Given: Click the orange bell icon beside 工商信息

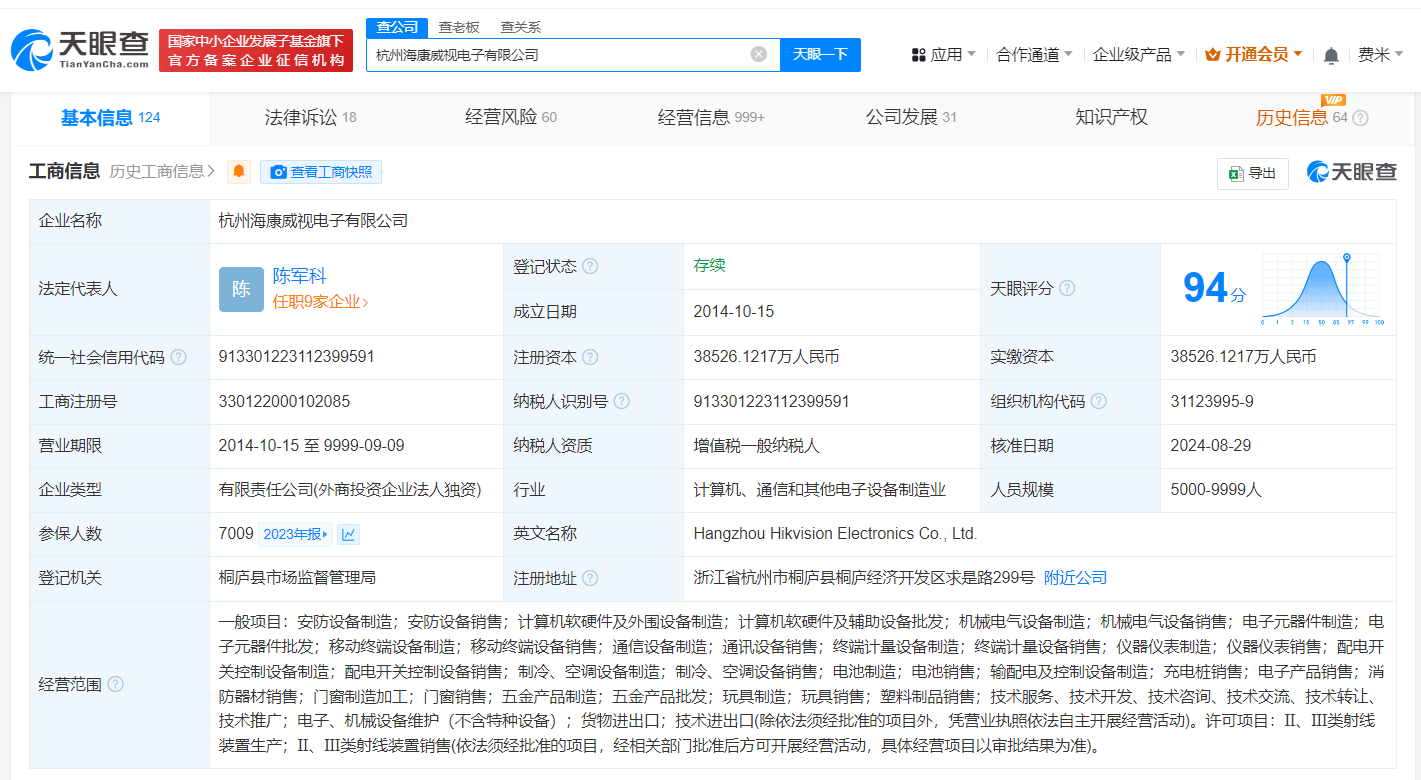Looking at the screenshot, I should pos(237,171).
